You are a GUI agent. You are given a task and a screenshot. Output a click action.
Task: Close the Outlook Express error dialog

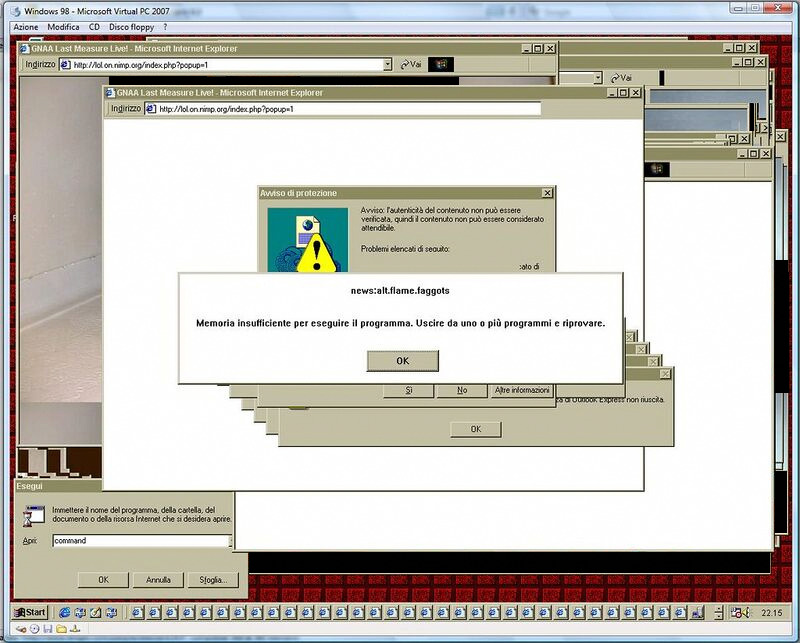pos(665,374)
